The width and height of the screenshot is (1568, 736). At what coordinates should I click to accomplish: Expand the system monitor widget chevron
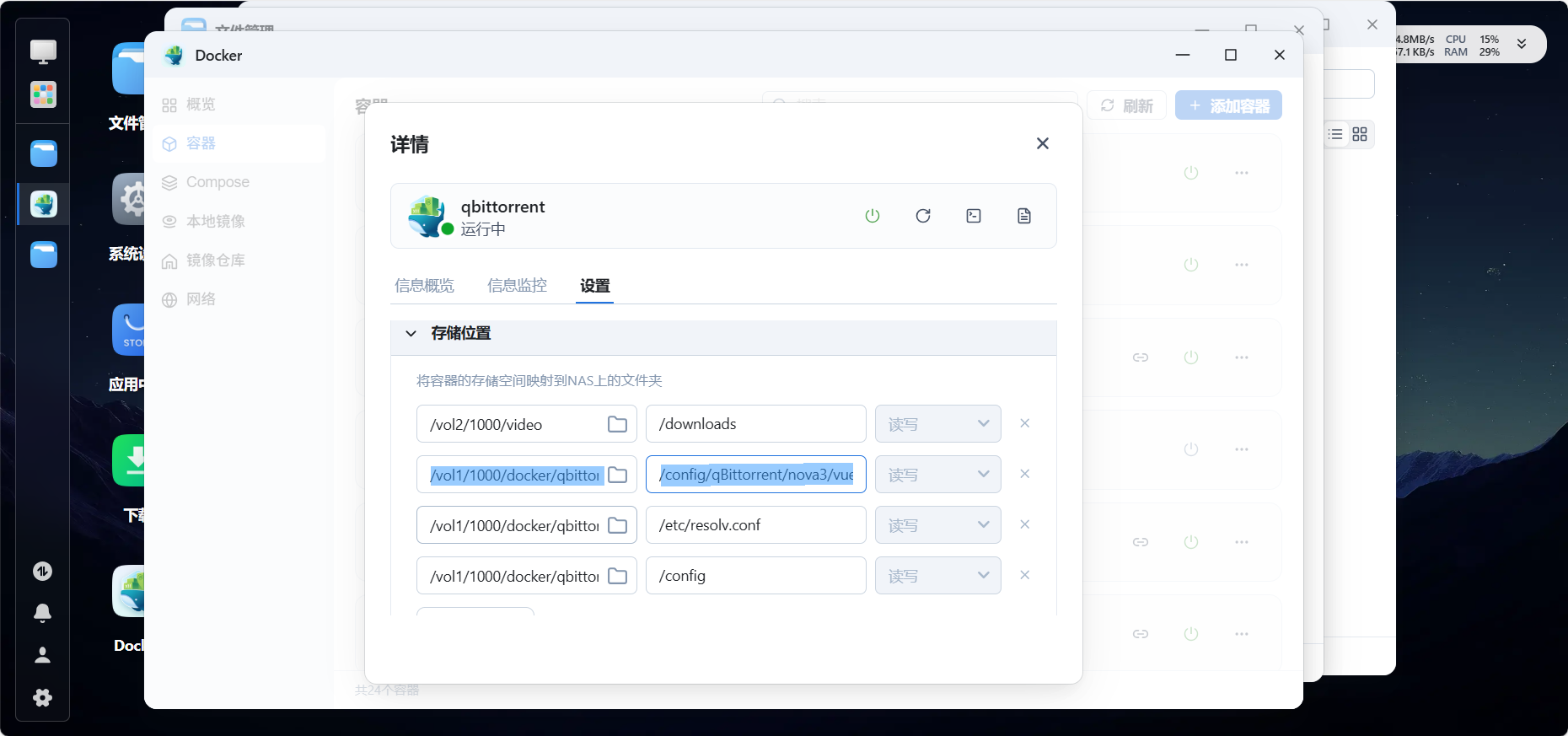click(1522, 44)
